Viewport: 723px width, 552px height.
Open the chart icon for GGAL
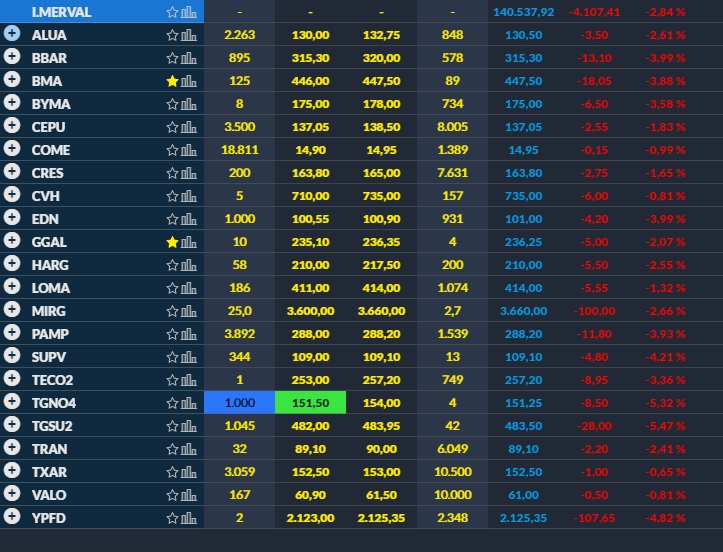click(x=189, y=242)
